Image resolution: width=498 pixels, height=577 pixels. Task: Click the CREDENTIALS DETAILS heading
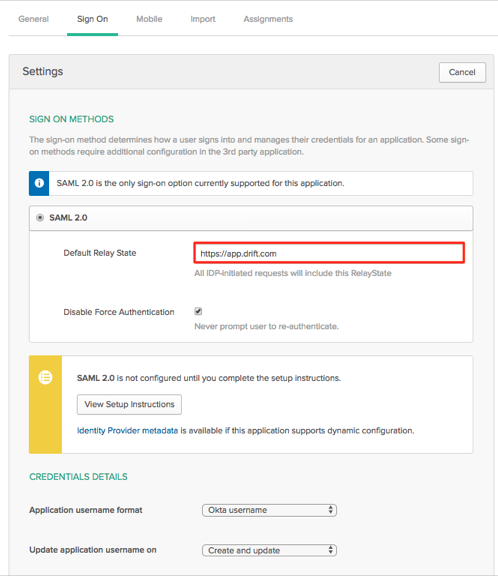[x=78, y=477]
